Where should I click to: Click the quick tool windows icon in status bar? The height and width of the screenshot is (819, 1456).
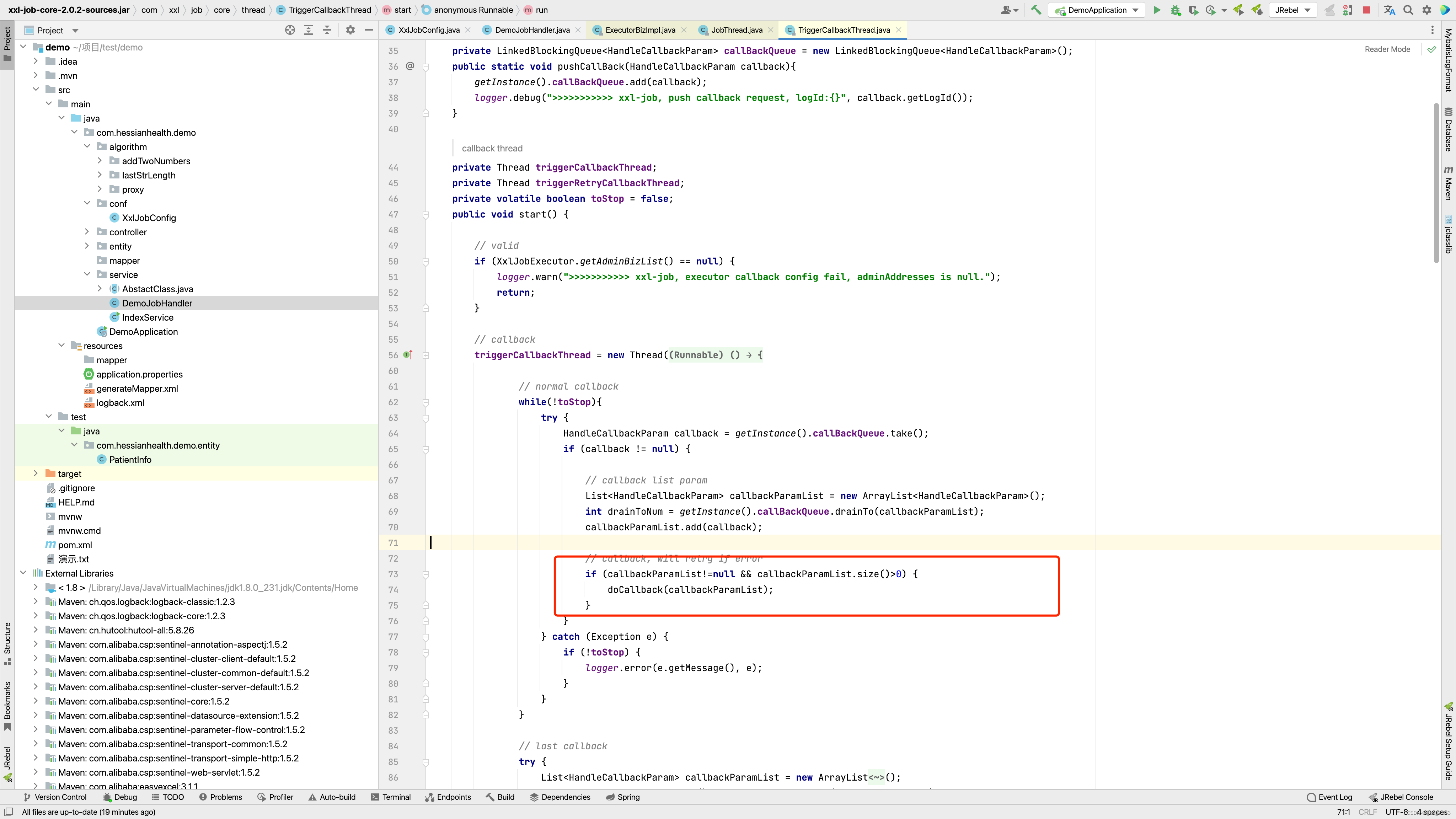click(x=9, y=812)
